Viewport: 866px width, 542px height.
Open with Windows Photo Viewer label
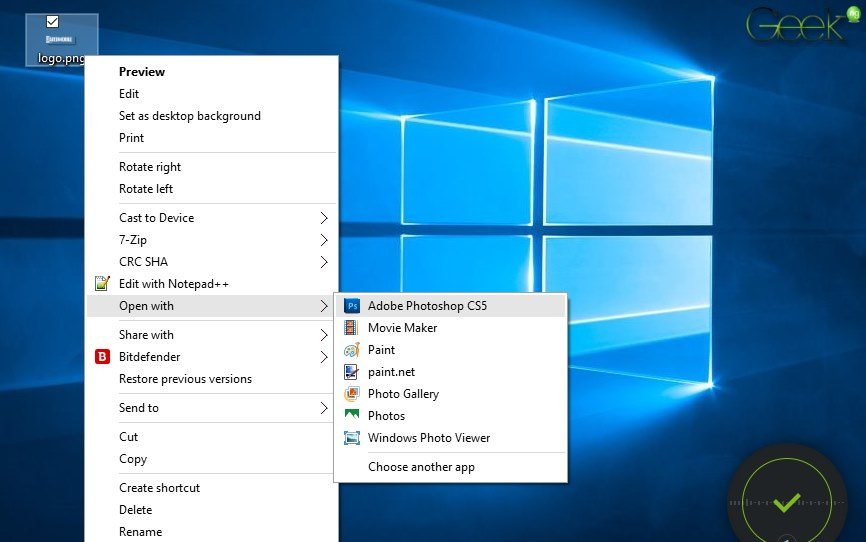click(429, 438)
